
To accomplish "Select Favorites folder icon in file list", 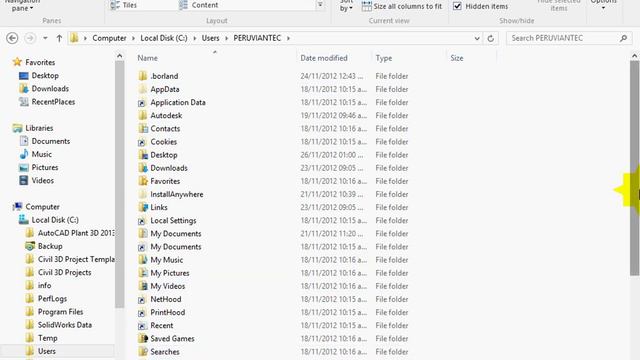I will [142, 181].
